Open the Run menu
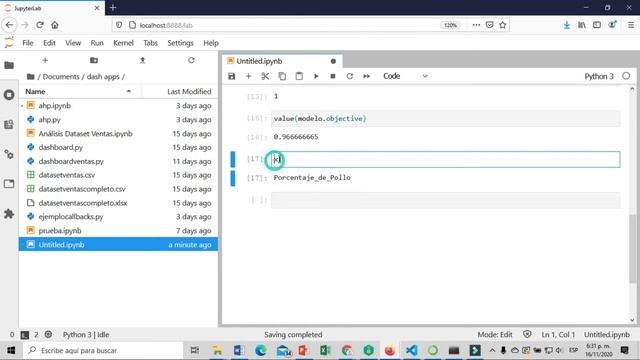The image size is (640, 360). pos(97,43)
